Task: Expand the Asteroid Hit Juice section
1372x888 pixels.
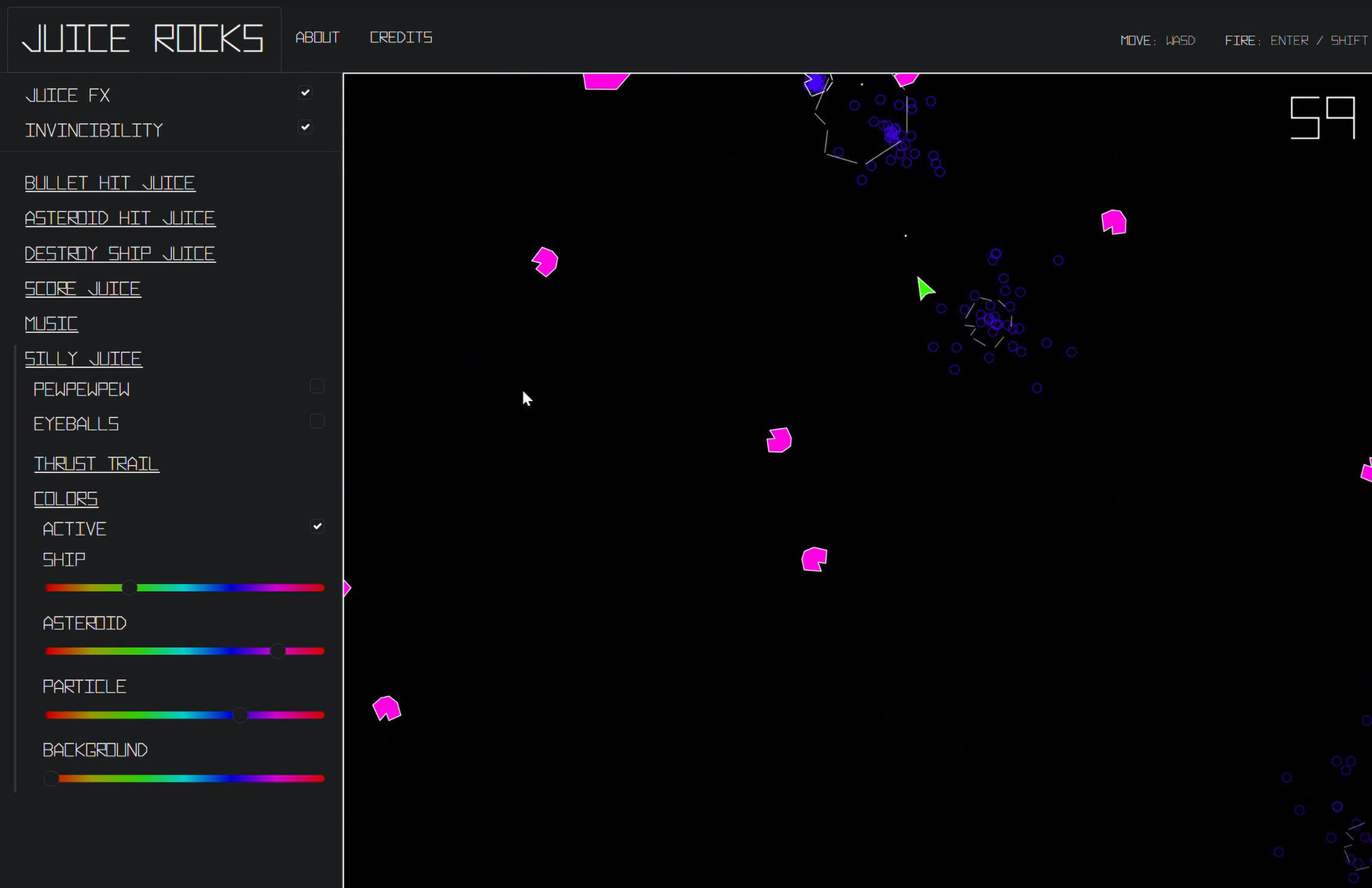Action: point(120,218)
